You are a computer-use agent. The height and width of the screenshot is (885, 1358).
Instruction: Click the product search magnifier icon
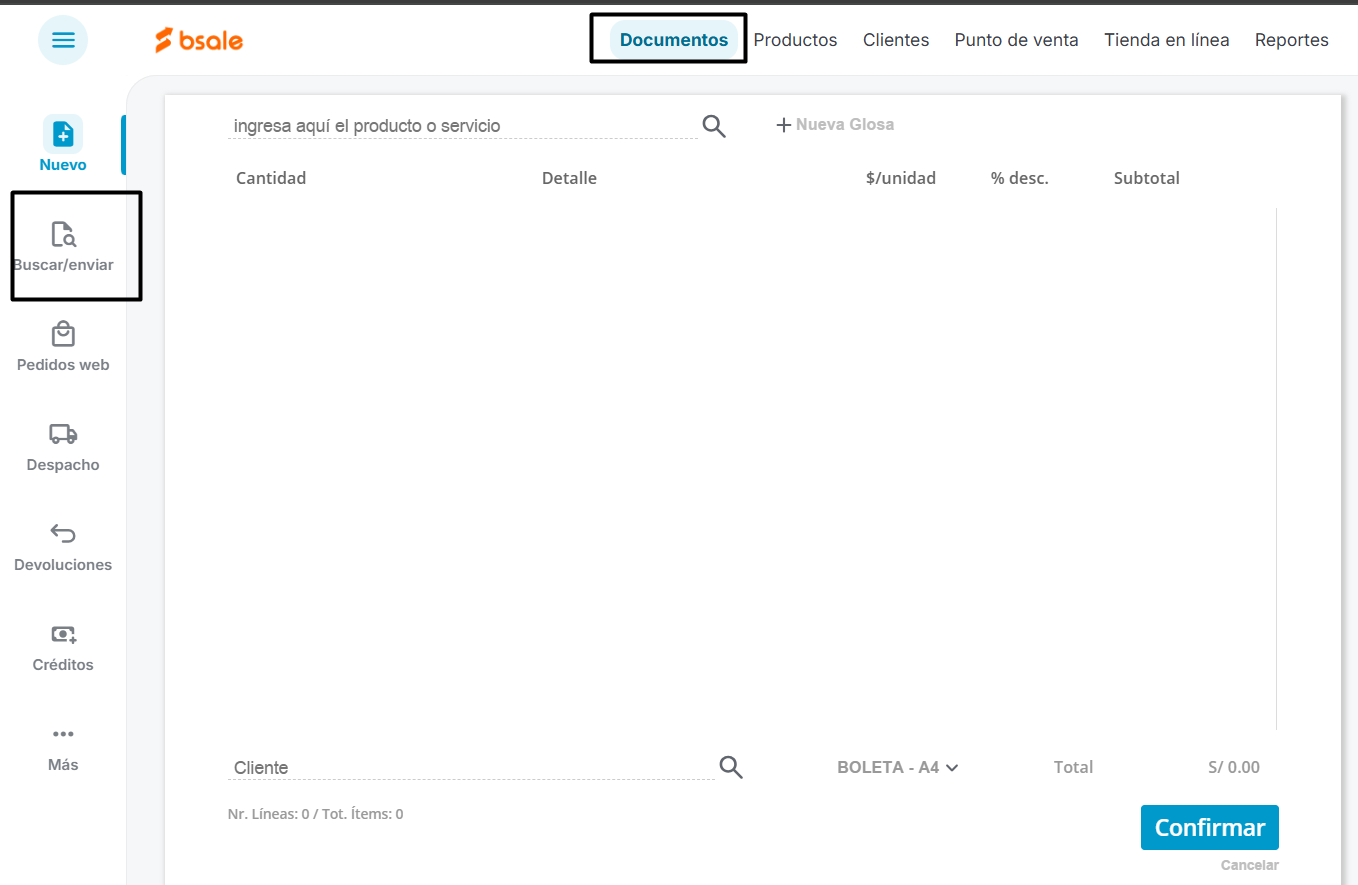click(714, 126)
